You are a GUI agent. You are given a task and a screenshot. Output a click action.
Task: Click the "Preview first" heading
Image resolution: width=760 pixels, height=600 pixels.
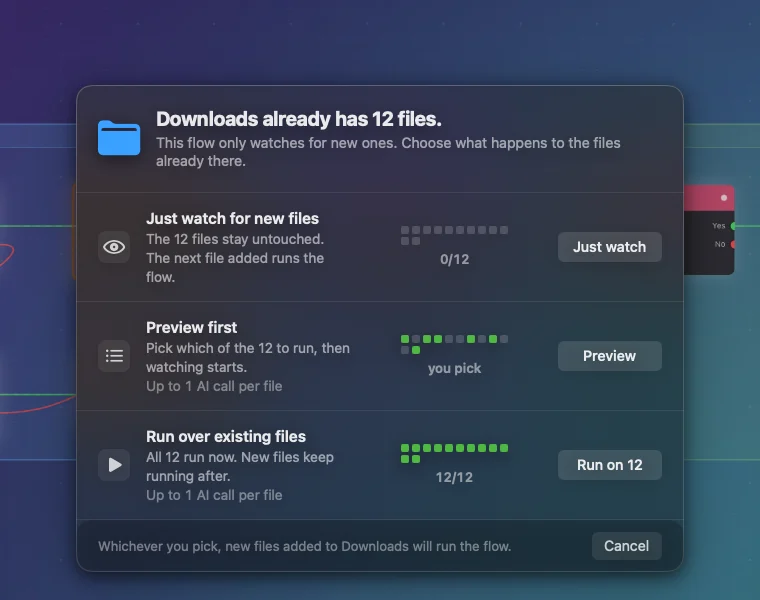(x=191, y=328)
